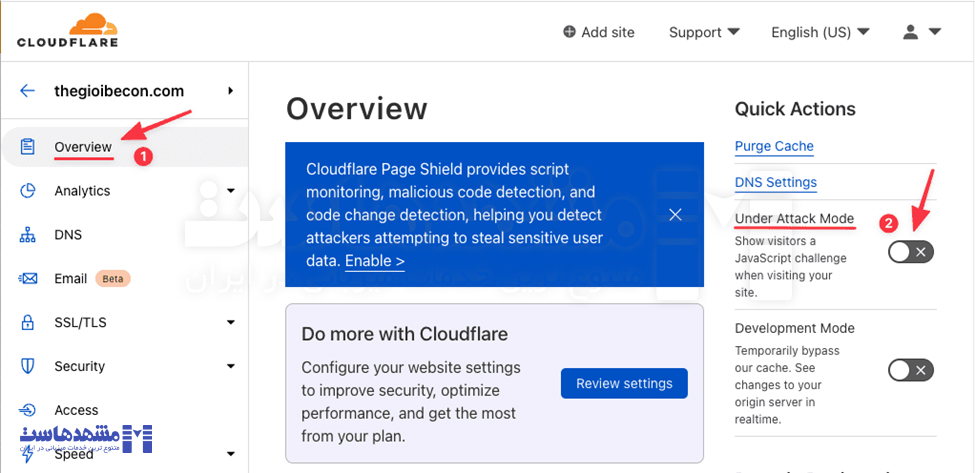This screenshot has width=975, height=473.
Task: Click the Add site button
Action: (598, 32)
